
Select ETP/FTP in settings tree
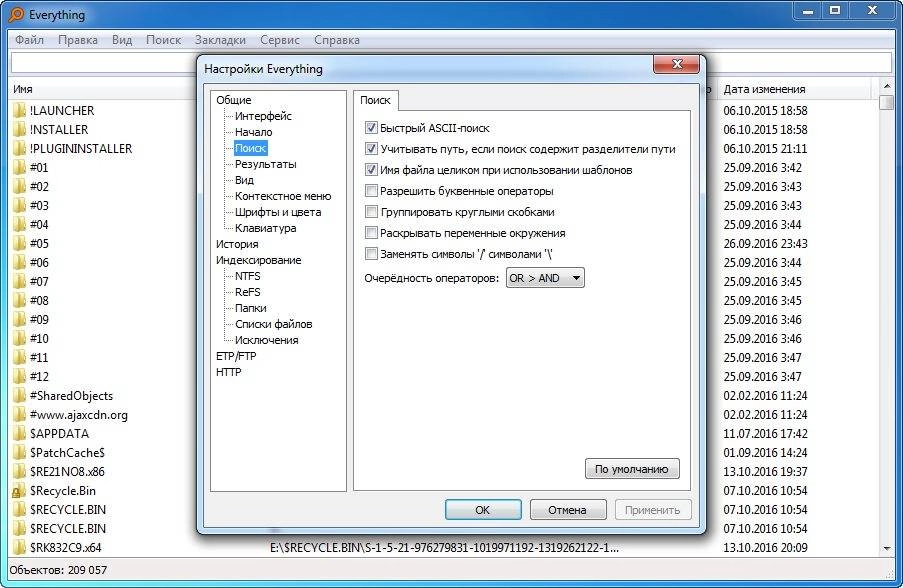click(x=236, y=356)
